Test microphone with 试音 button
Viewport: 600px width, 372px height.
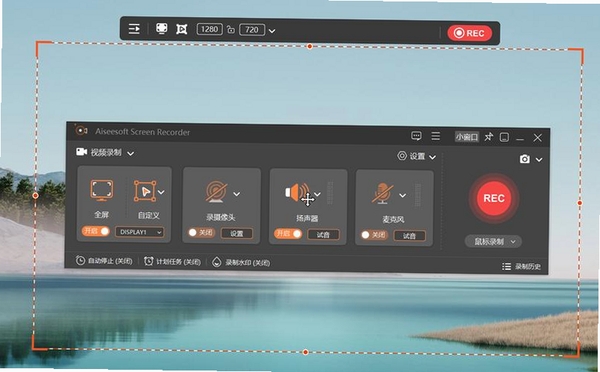(409, 236)
